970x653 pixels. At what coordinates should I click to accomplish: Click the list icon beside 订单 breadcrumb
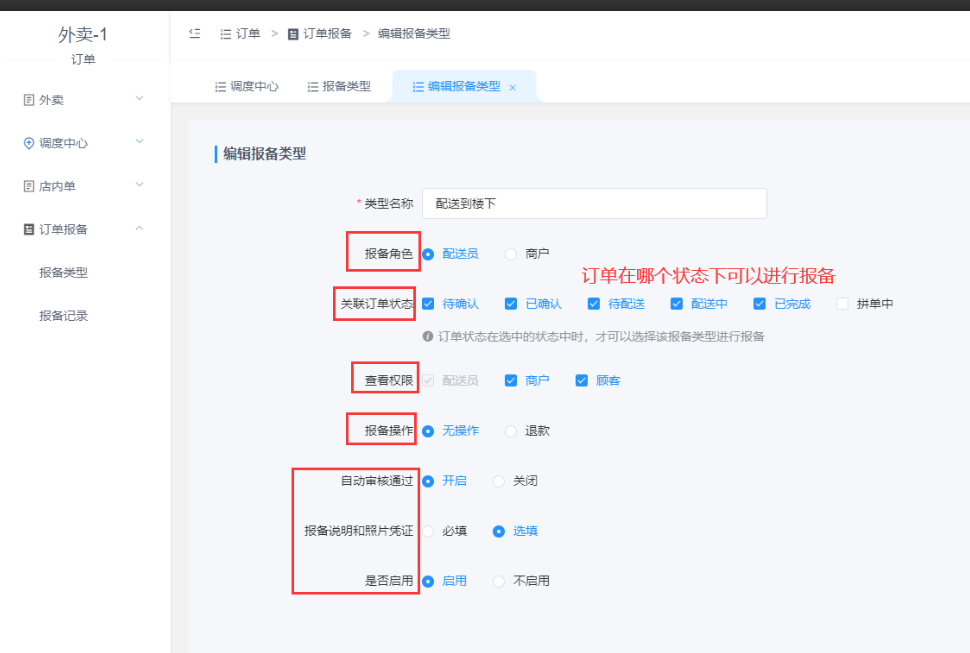pyautogui.click(x=226, y=34)
